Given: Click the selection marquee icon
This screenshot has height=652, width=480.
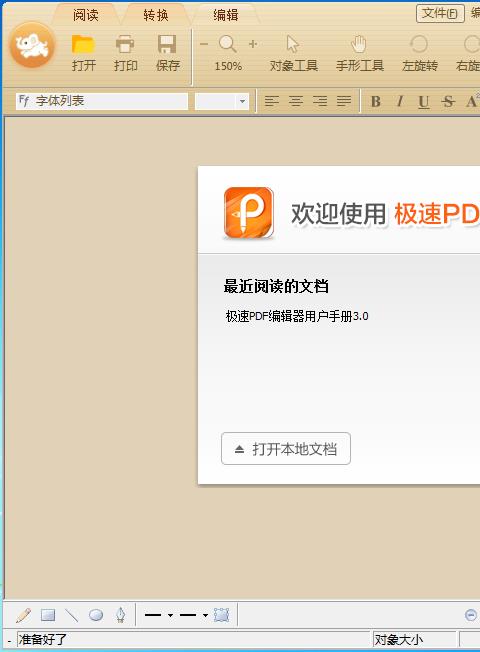Looking at the screenshot, I should tap(221, 615).
